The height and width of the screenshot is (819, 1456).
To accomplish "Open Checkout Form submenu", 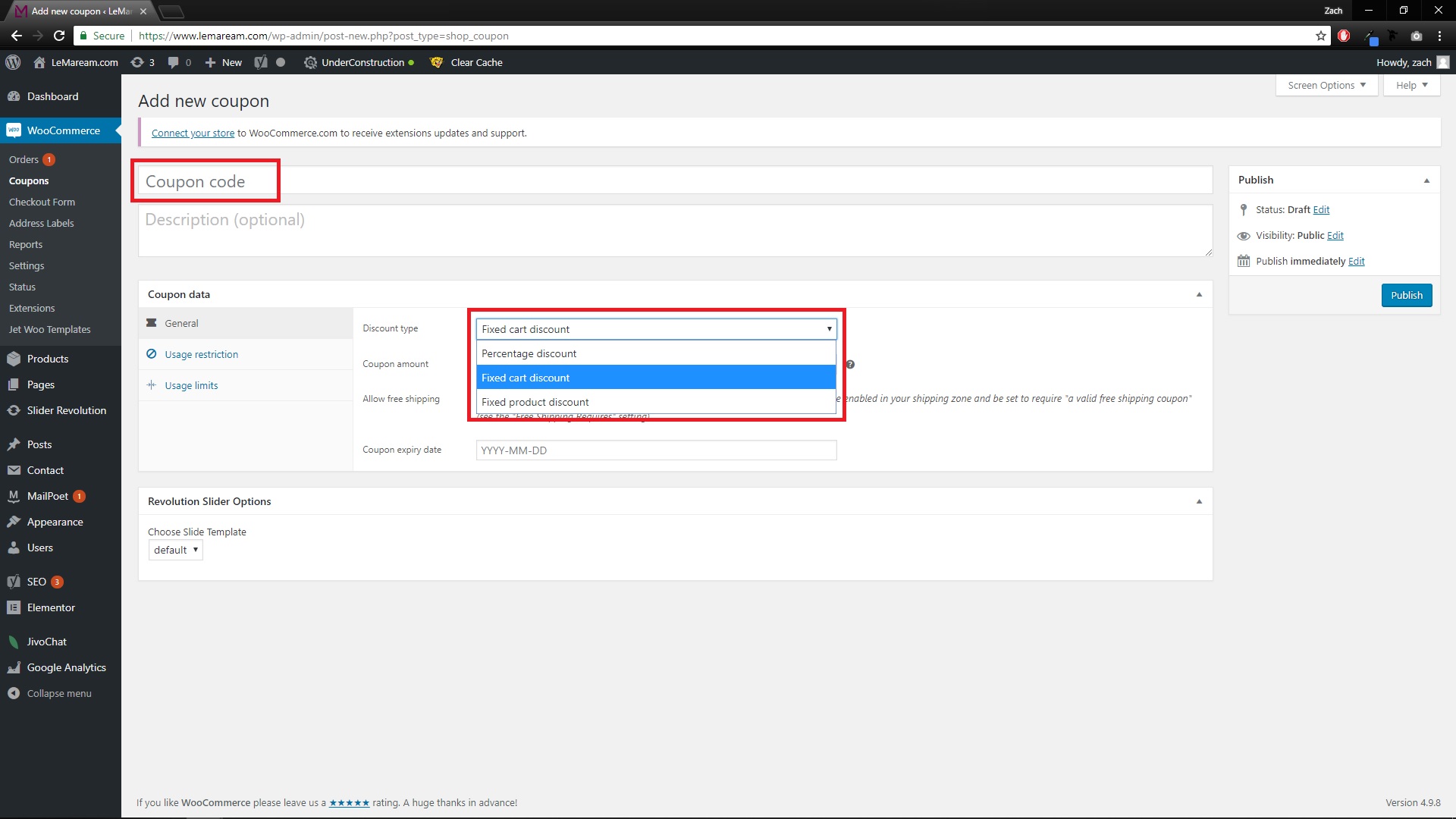I will click(x=42, y=202).
